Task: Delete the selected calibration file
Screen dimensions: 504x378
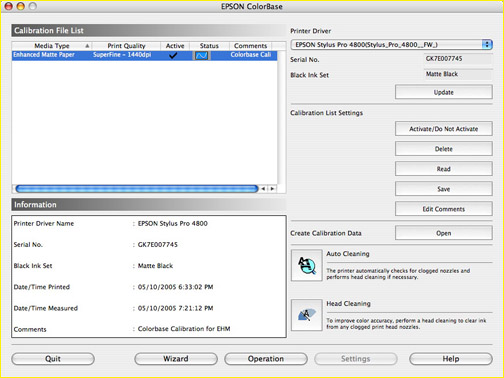Action: coord(444,149)
